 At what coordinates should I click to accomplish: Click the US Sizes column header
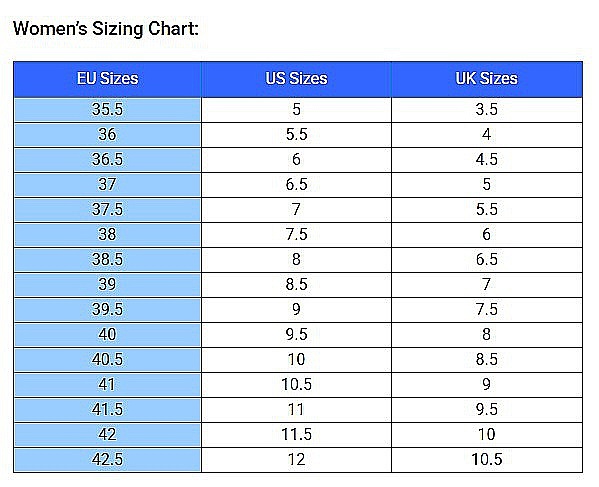tap(296, 79)
